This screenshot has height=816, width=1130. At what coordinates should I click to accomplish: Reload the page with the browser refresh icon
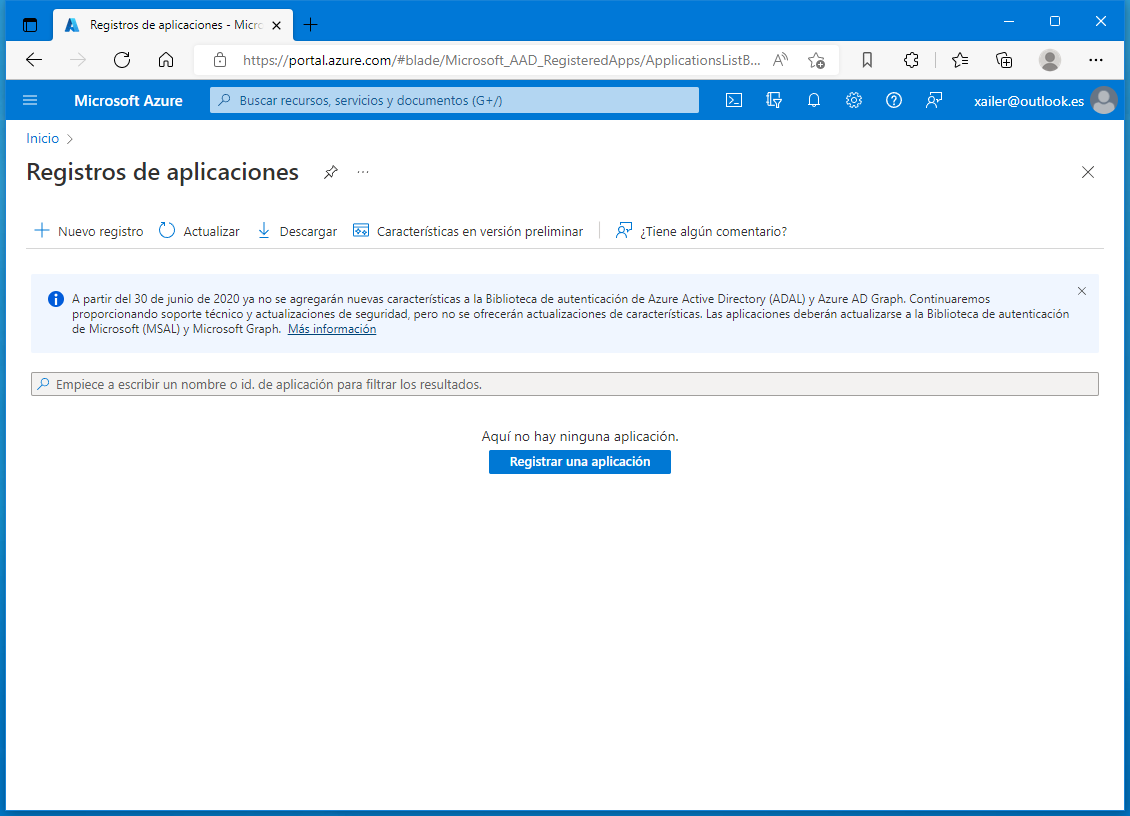122,60
